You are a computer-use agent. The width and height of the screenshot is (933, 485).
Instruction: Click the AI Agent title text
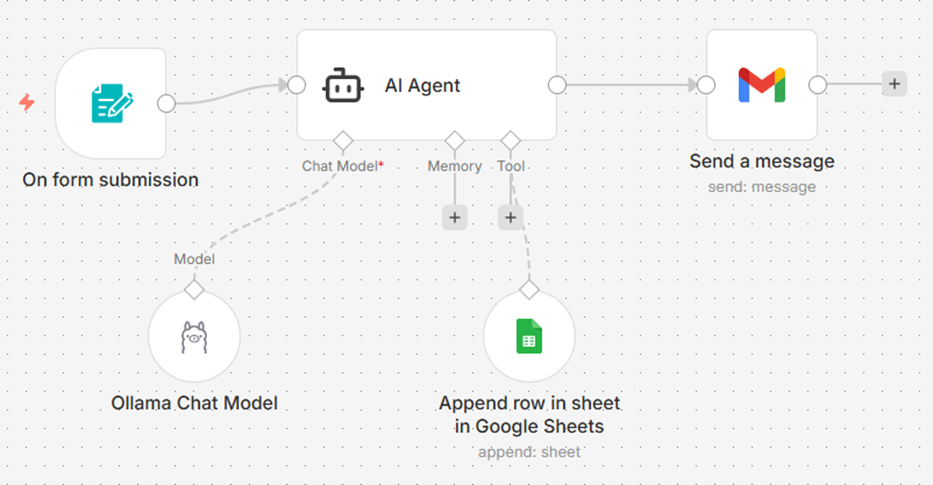click(x=422, y=86)
